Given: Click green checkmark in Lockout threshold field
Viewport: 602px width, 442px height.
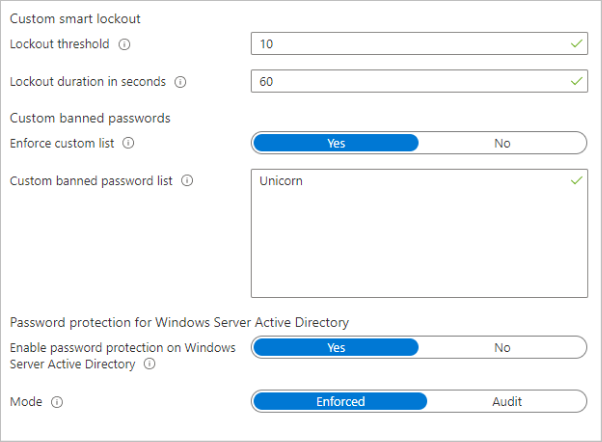Looking at the screenshot, I should click(575, 44).
